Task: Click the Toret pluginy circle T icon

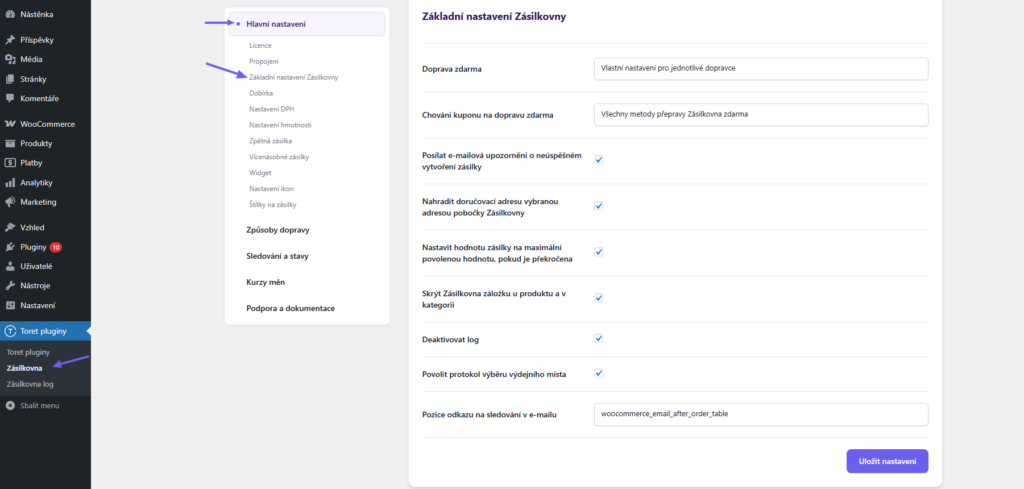Action: coord(10,331)
